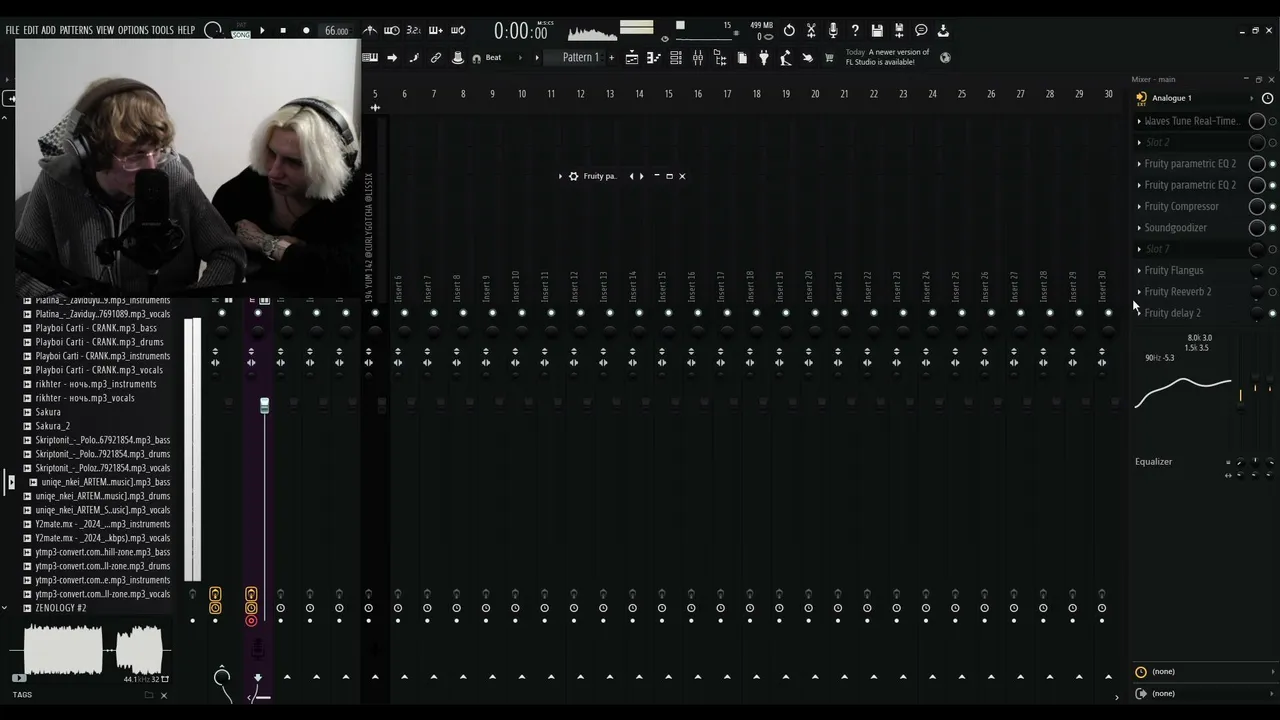Open the Channel rack view icon
The width and height of the screenshot is (1280, 720).
(676, 58)
